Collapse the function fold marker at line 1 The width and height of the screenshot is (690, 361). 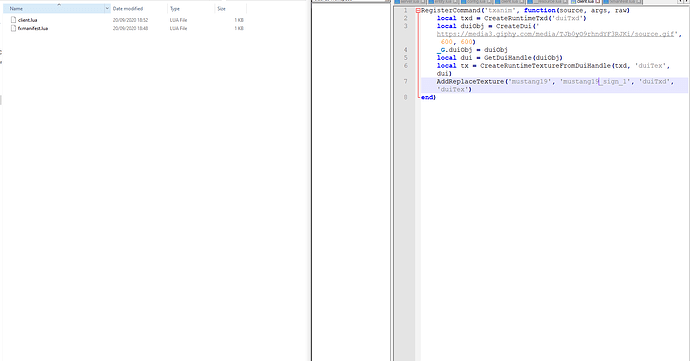pos(418,11)
